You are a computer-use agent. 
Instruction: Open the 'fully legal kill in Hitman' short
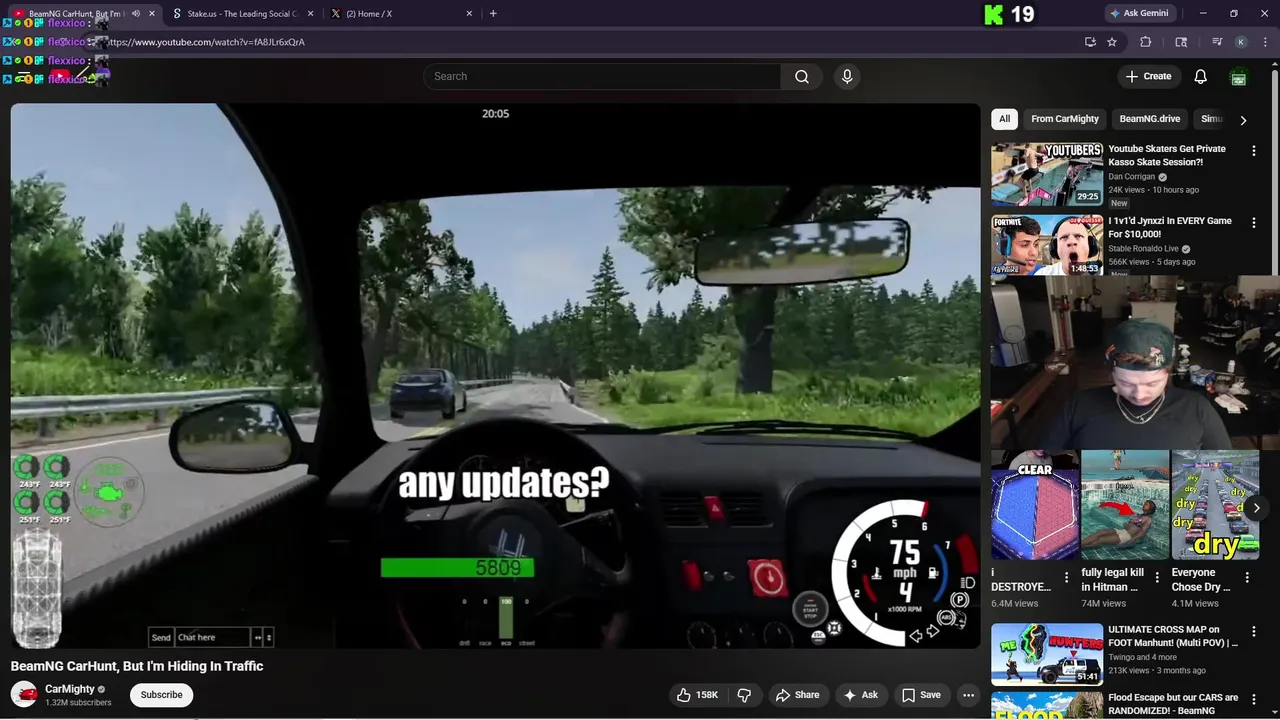[x=1124, y=505]
